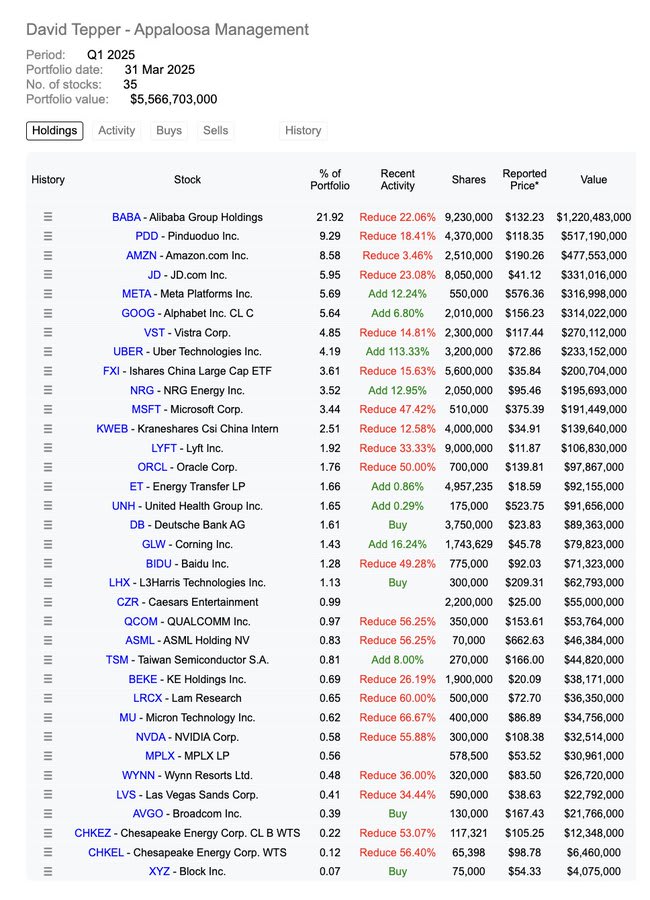Open the AMZN ticker link
The height and width of the screenshot is (900, 650).
[141, 255]
